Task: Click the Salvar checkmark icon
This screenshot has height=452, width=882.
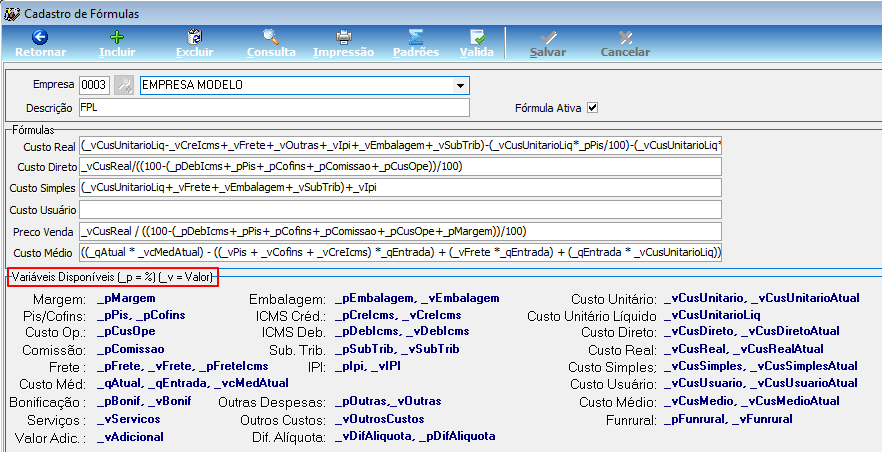Action: click(548, 37)
